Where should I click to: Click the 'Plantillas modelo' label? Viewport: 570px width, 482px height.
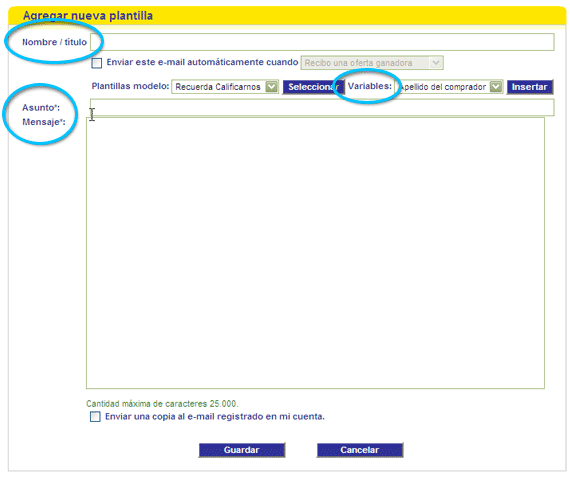coord(130,86)
